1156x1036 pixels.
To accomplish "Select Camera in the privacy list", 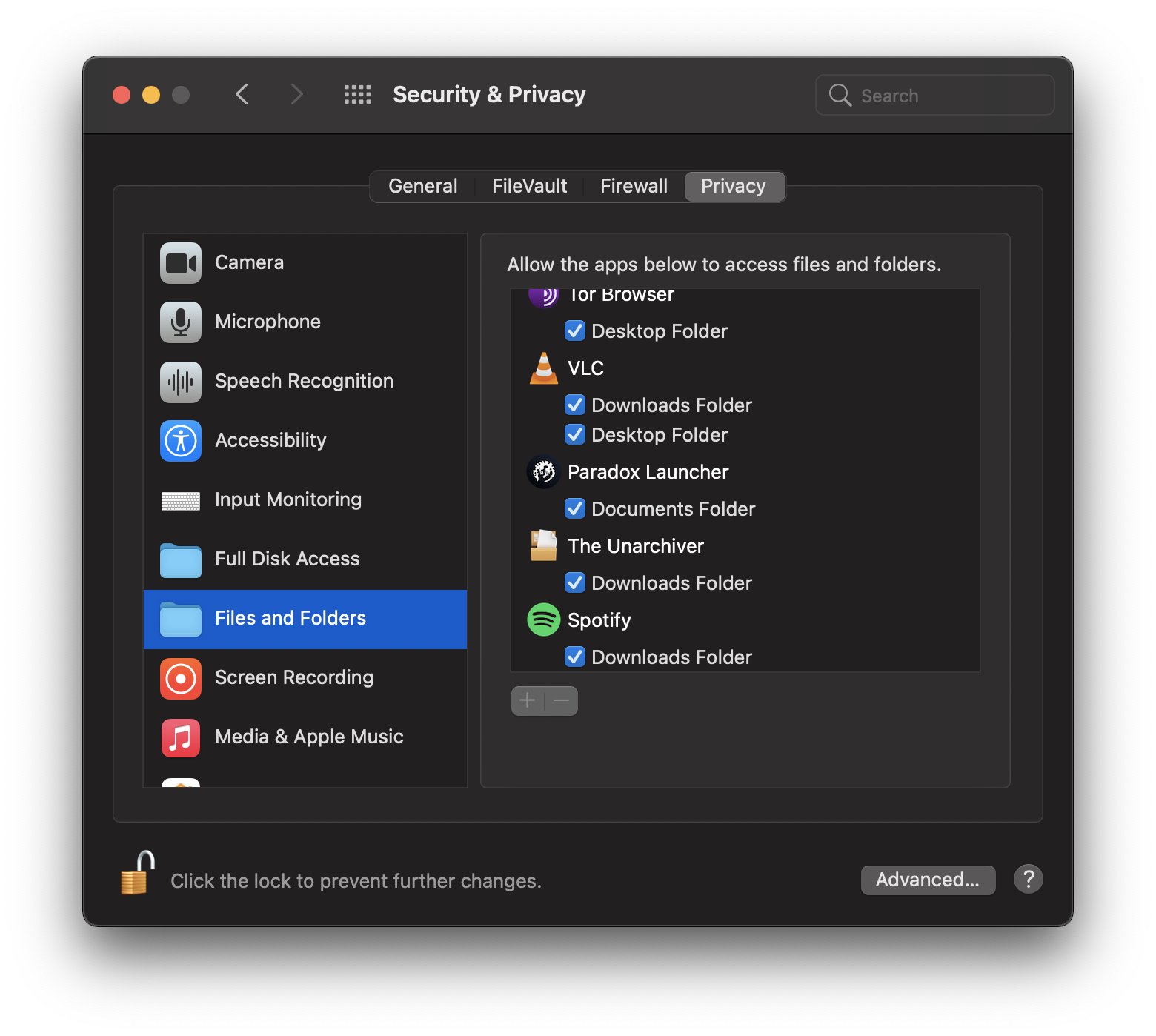I will click(305, 263).
